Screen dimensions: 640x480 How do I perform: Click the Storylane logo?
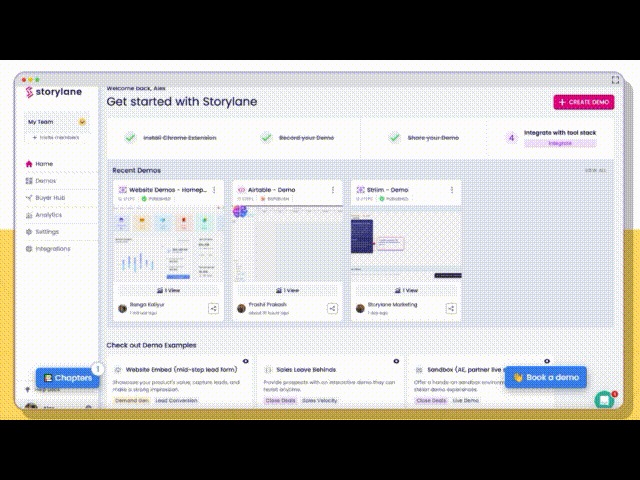(53, 92)
